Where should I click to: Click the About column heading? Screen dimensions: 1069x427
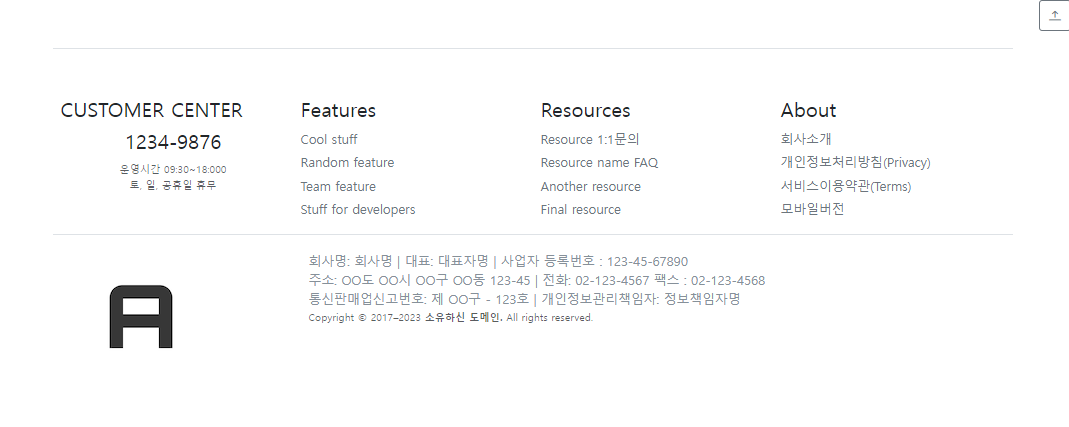pos(808,111)
